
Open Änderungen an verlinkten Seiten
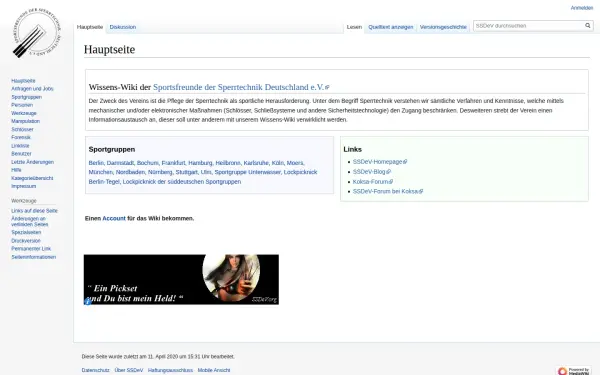[x=29, y=222]
